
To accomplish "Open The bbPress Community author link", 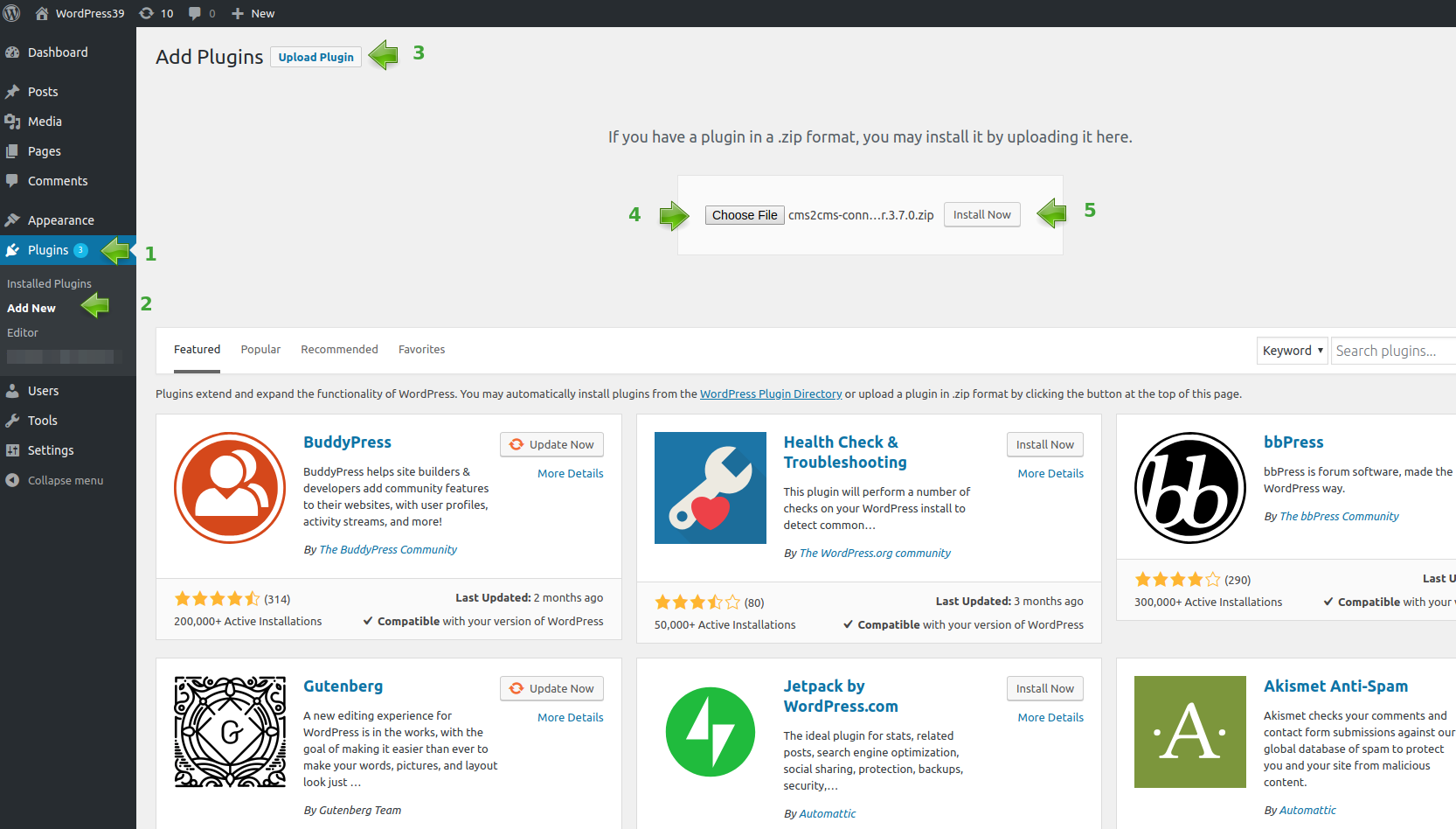I will pyautogui.click(x=1339, y=517).
